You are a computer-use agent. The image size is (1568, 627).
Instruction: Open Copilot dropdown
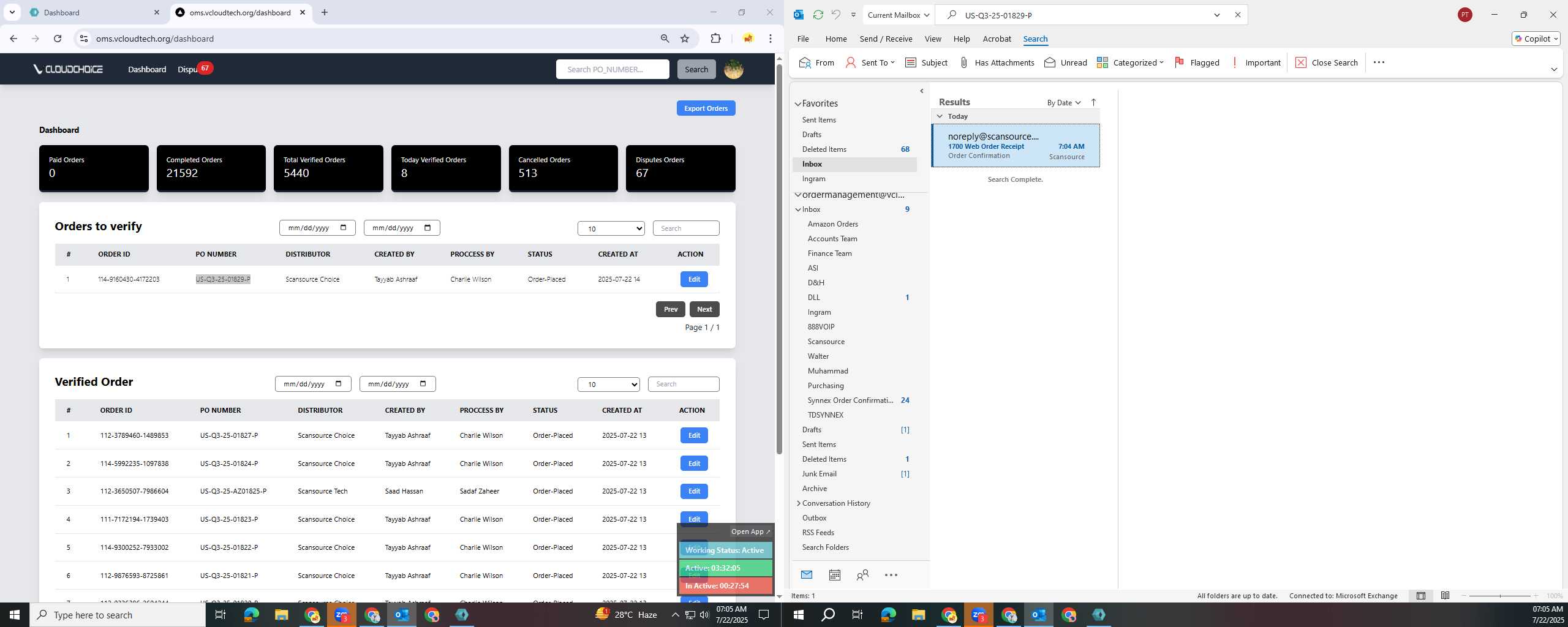pyautogui.click(x=1536, y=39)
